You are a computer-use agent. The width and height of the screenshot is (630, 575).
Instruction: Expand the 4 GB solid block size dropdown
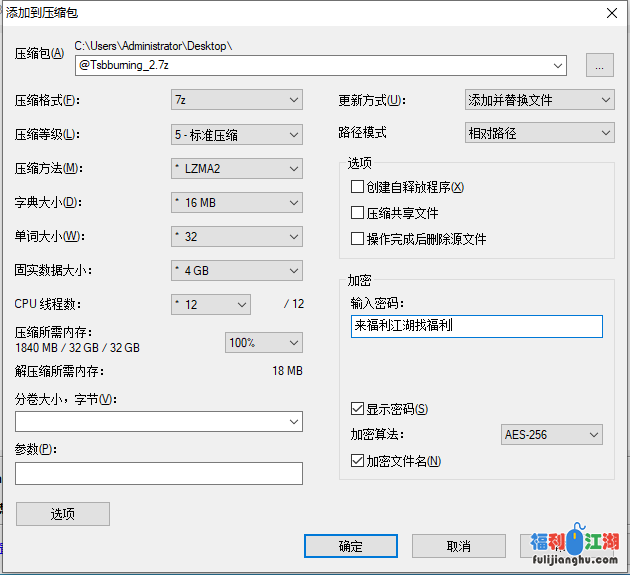236,270
